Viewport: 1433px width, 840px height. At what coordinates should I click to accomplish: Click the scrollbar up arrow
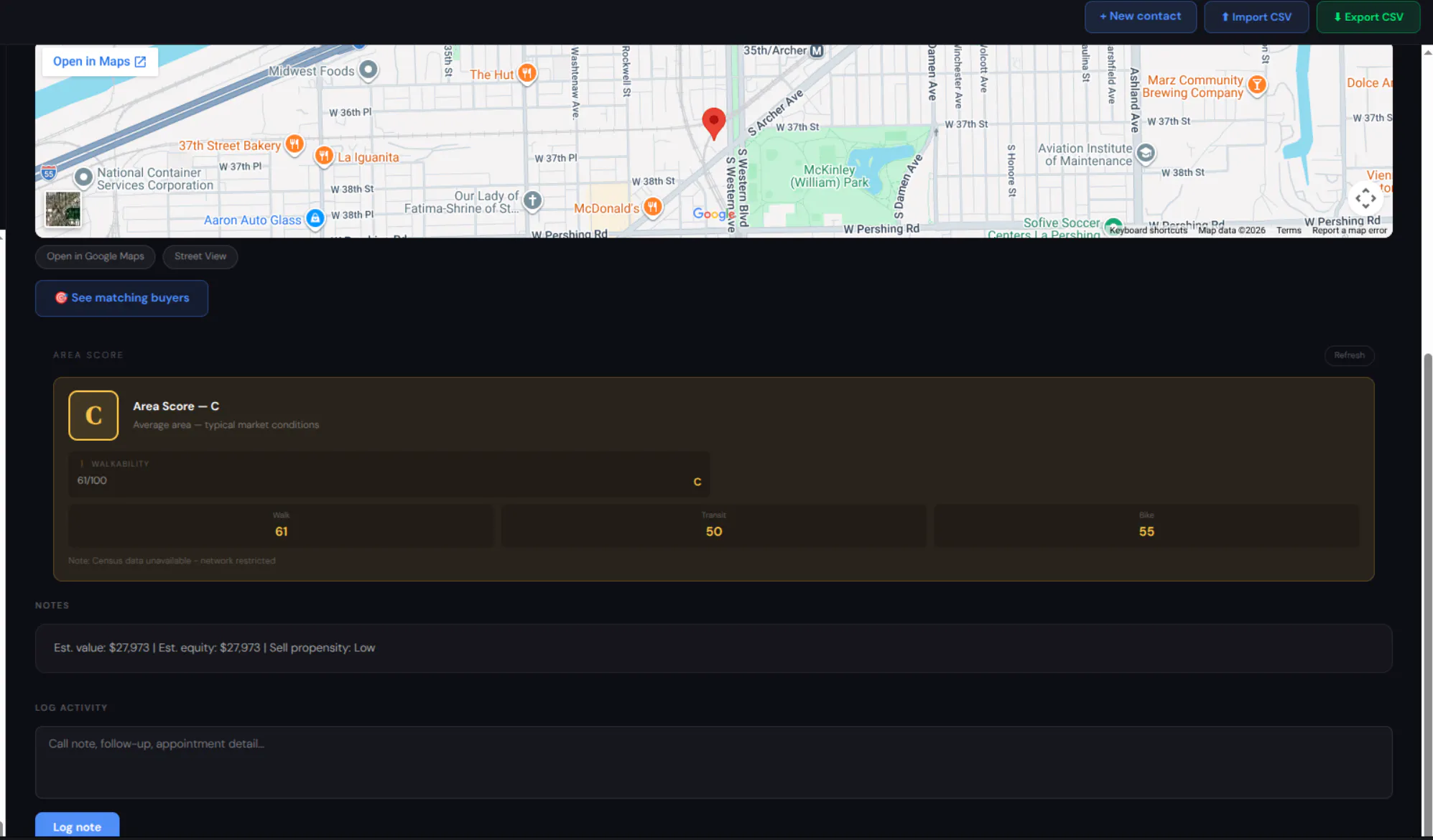(1427, 52)
